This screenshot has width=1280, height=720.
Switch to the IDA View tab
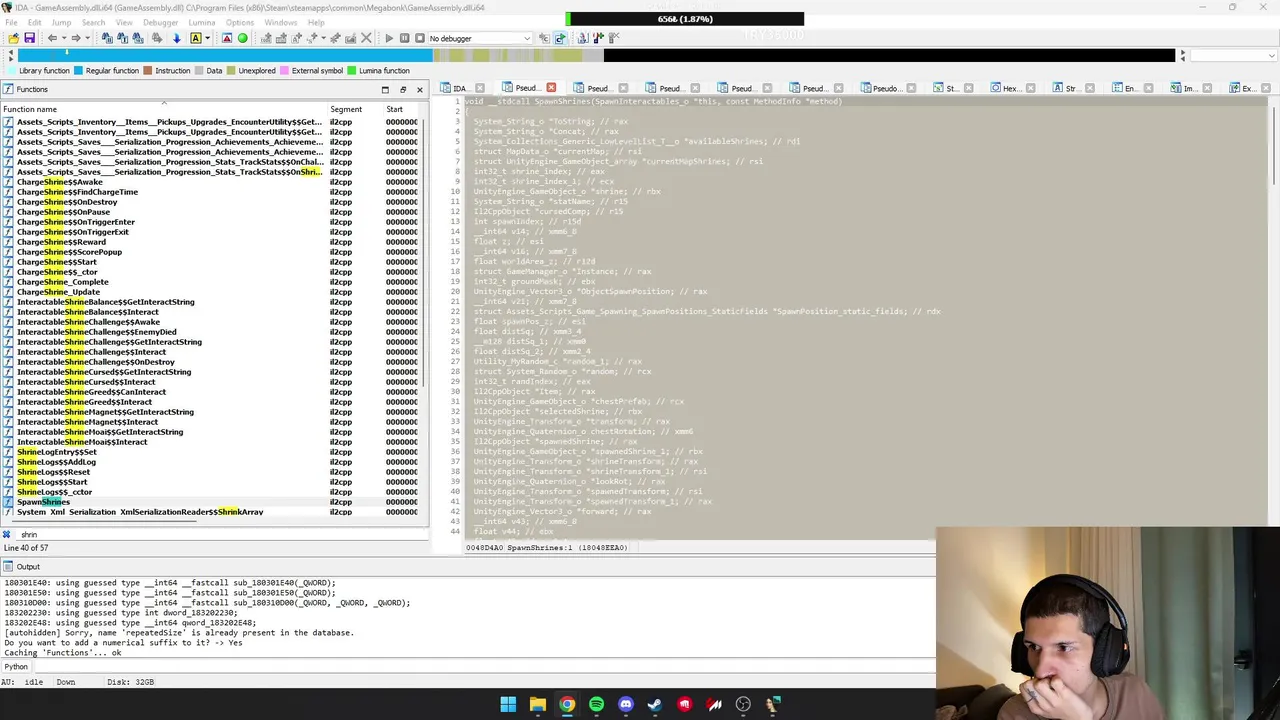tap(459, 88)
